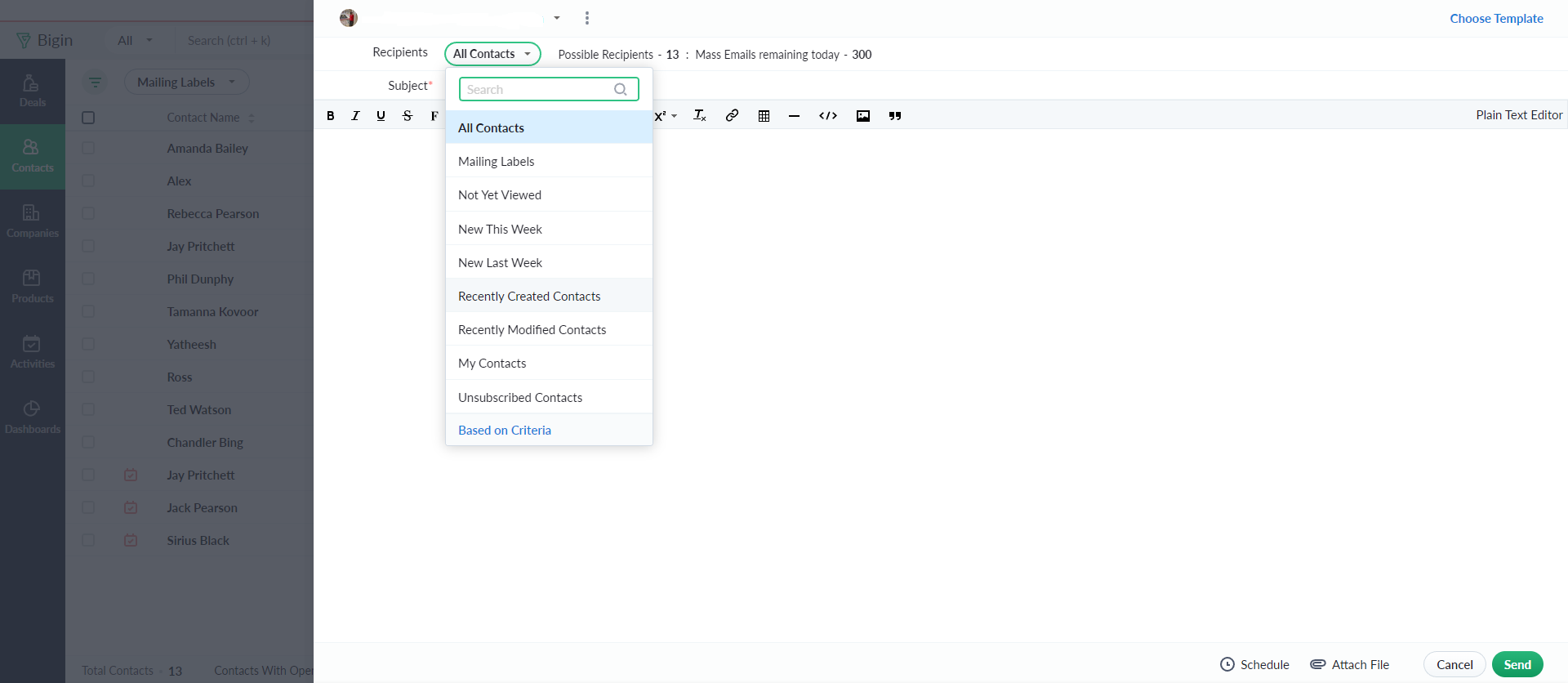Image resolution: width=1568 pixels, height=683 pixels.
Task: Click the blockquote icon
Action: click(x=895, y=116)
